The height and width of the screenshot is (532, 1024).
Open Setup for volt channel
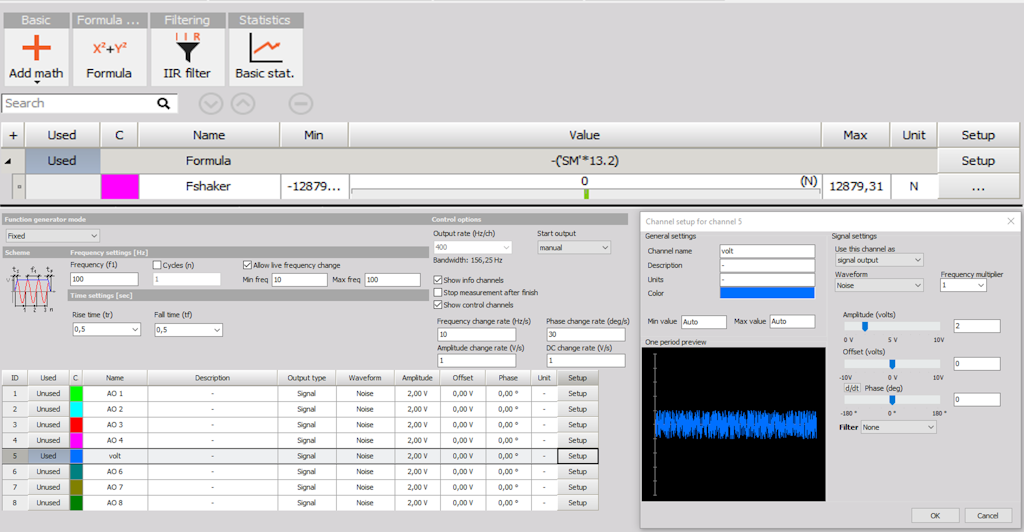coord(577,456)
